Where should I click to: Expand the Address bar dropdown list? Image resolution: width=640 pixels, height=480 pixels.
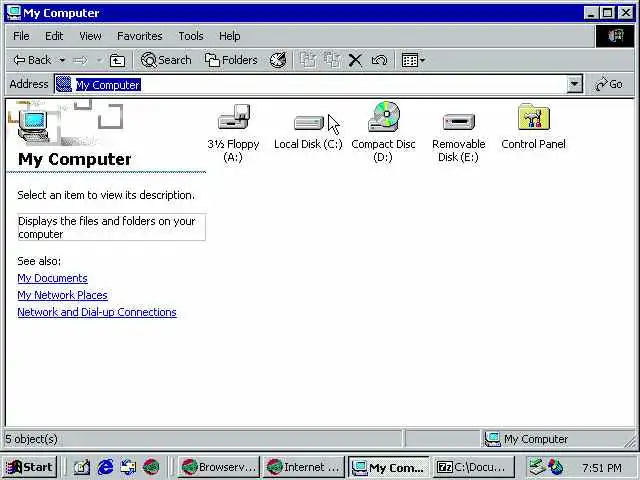574,84
